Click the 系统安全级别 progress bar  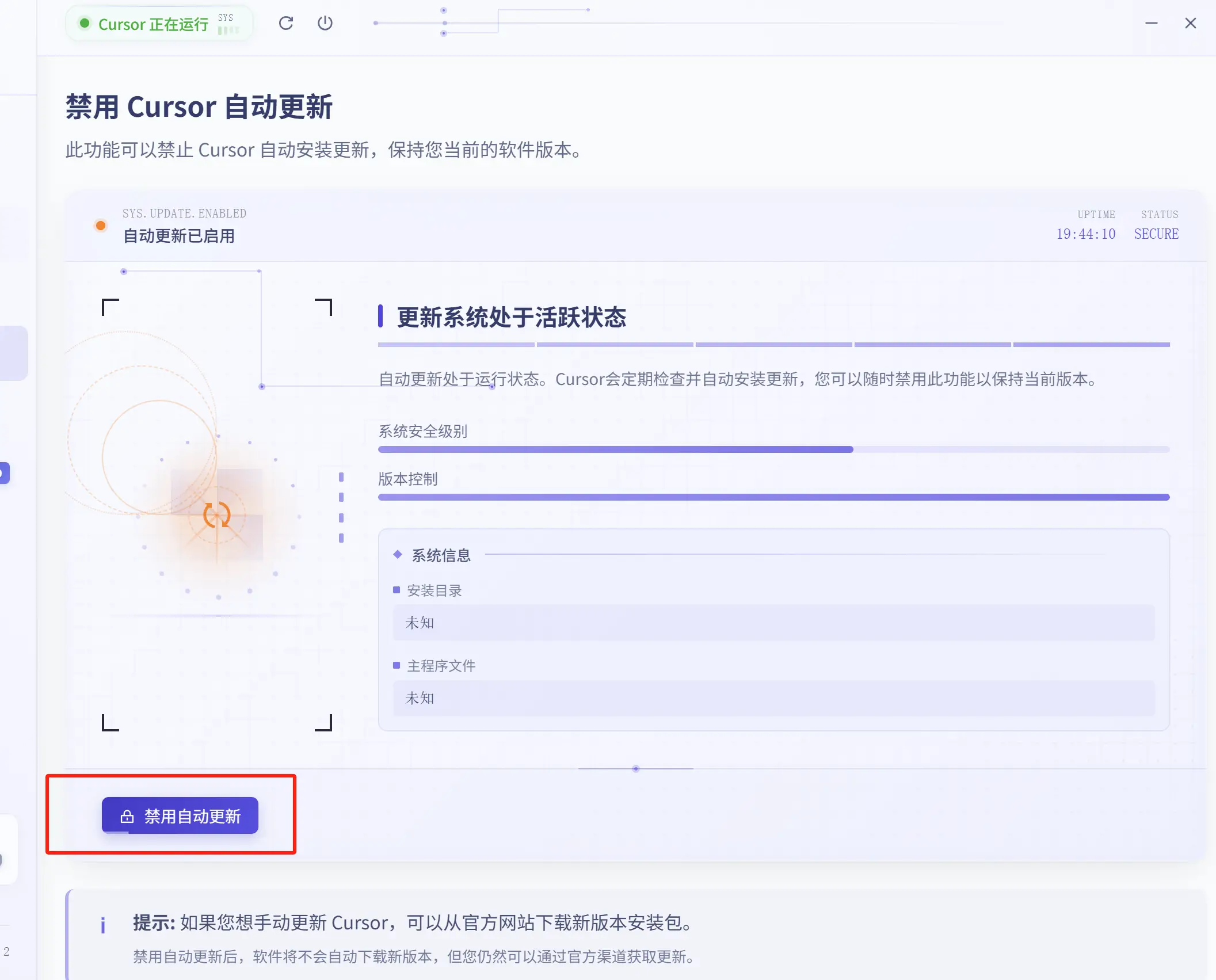(773, 449)
